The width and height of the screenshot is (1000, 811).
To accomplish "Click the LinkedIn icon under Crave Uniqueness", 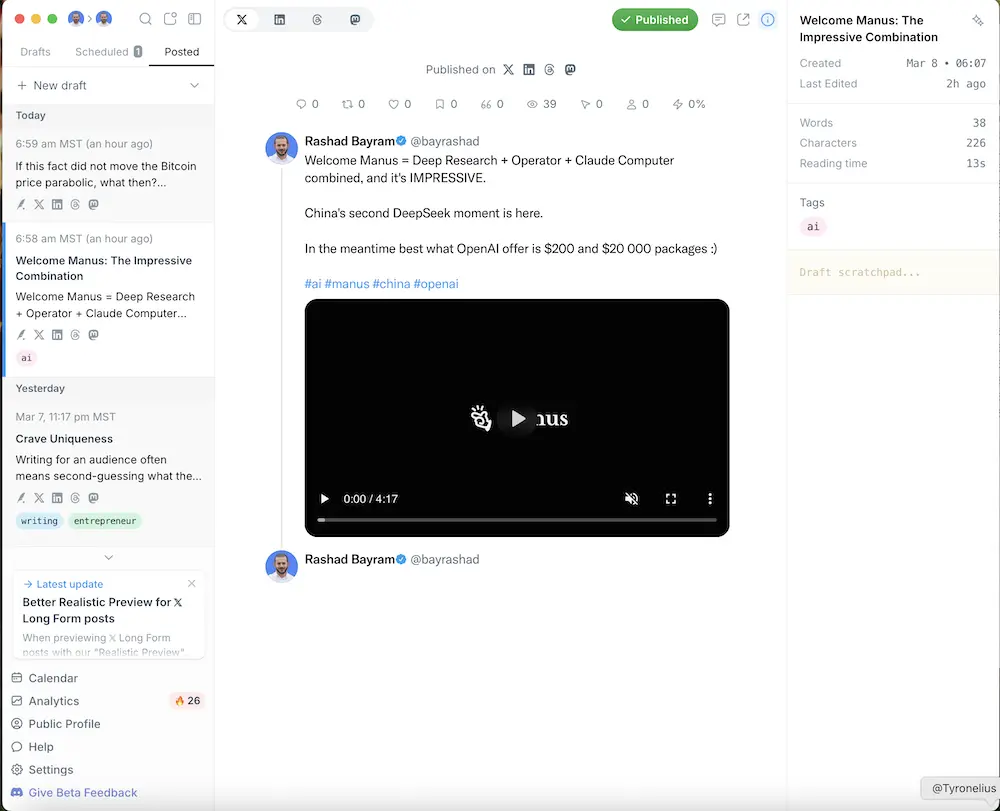I will [x=57, y=498].
